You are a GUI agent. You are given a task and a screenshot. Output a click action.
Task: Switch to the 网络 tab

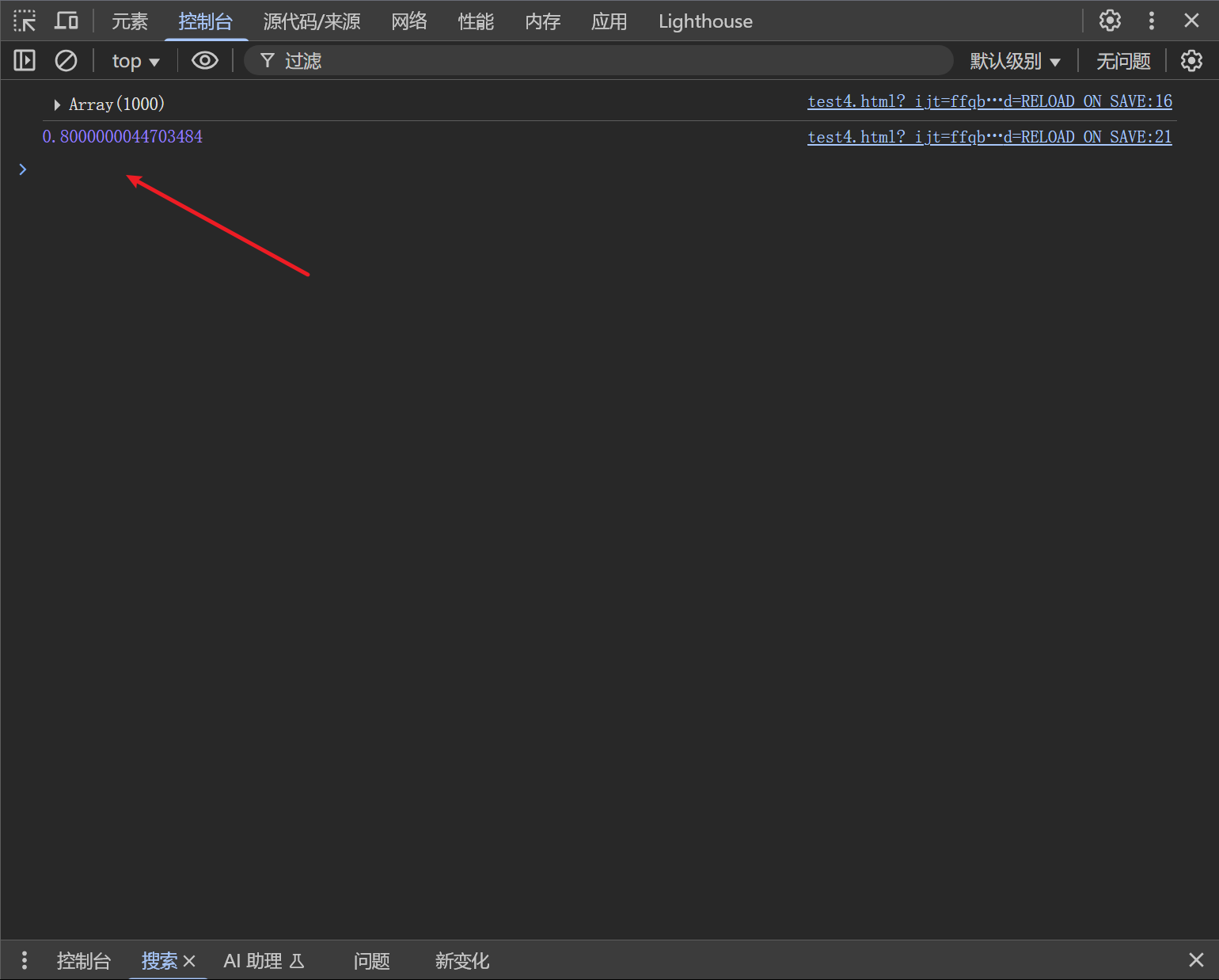(408, 21)
